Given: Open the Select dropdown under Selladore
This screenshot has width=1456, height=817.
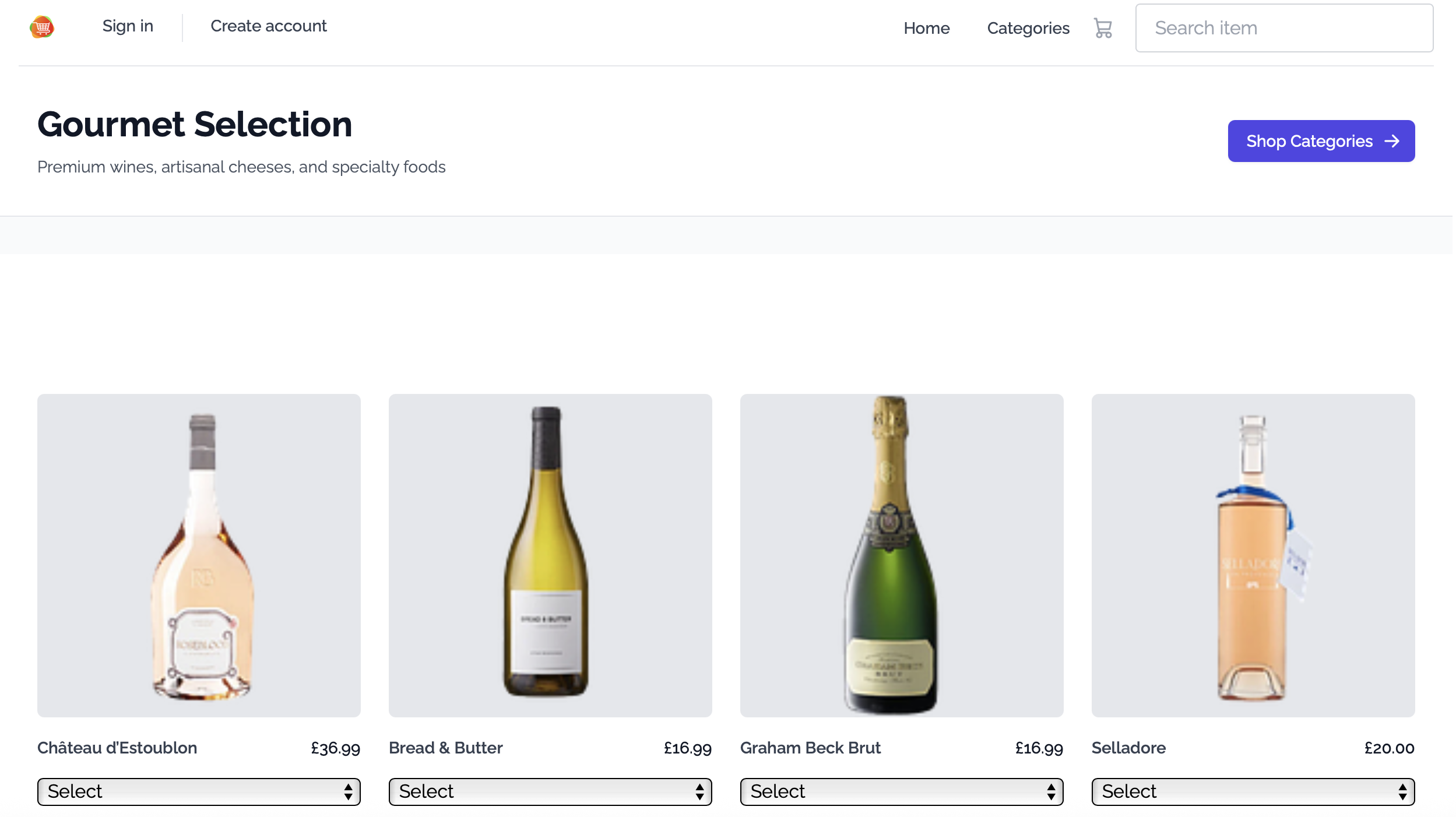Looking at the screenshot, I should 1253,791.
